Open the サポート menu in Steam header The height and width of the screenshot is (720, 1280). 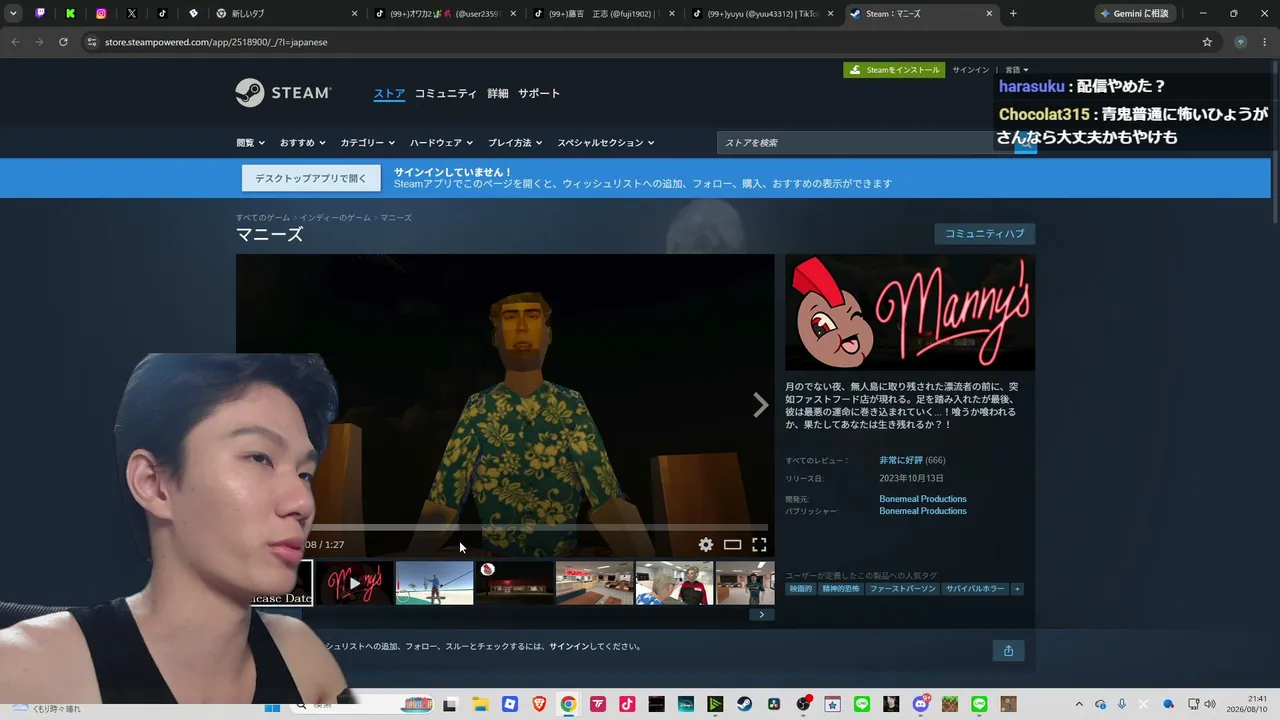point(539,94)
